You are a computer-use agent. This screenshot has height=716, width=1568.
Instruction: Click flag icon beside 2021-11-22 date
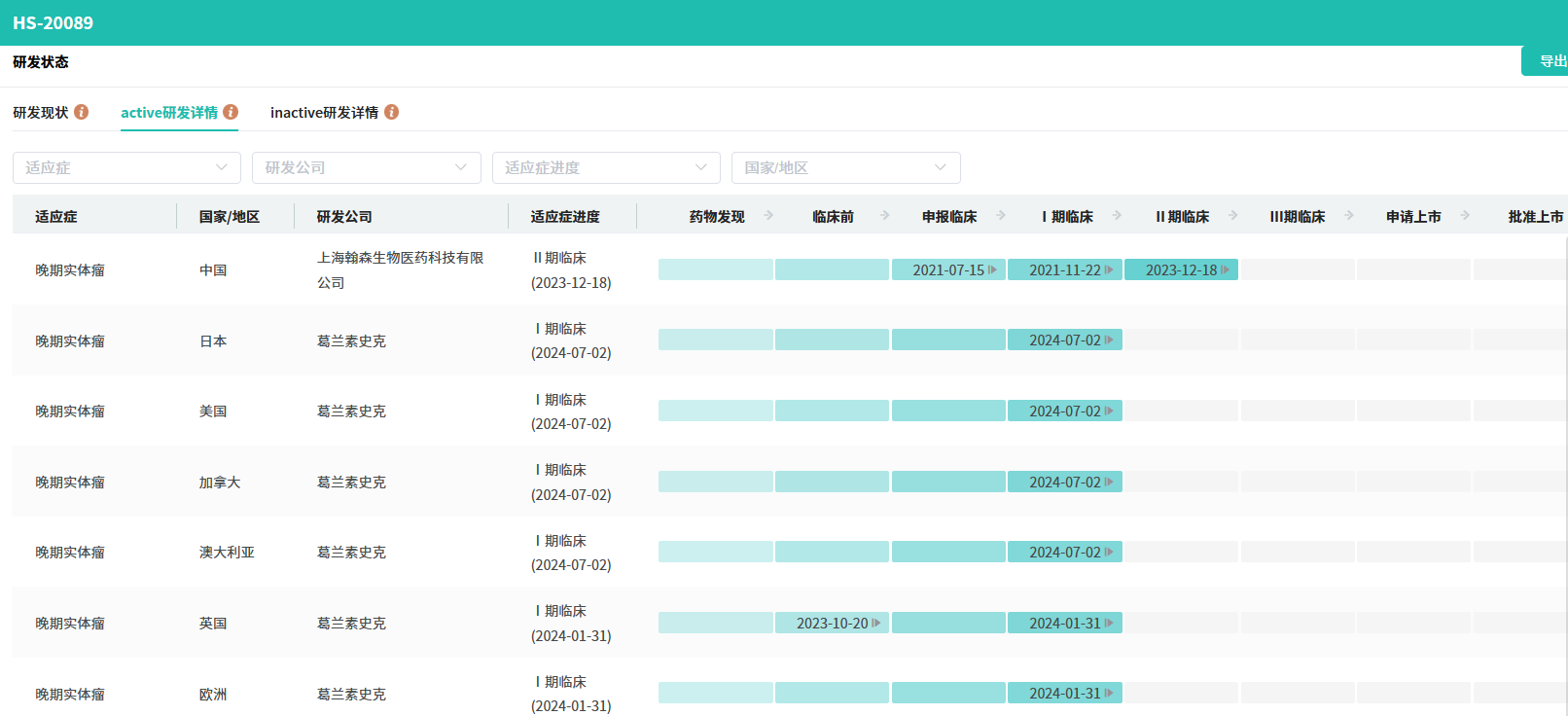(1109, 270)
